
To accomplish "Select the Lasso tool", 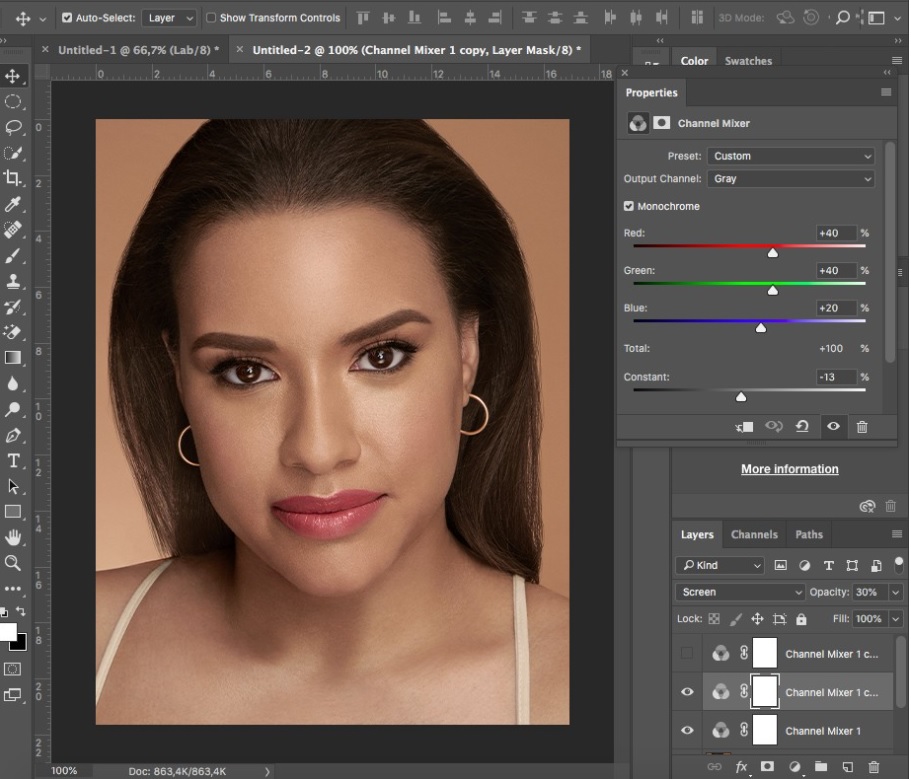I will pos(13,127).
